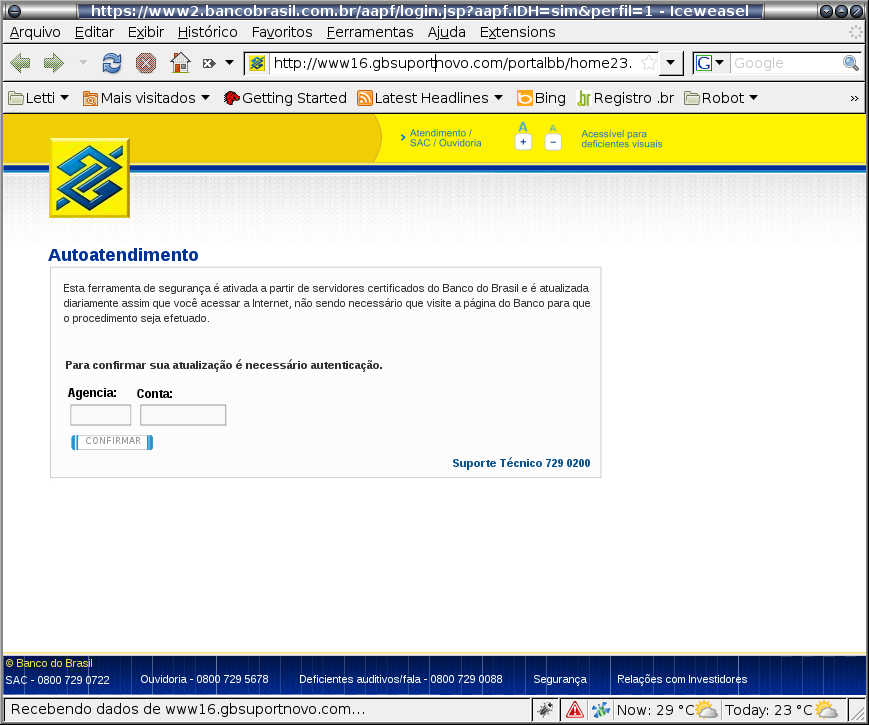Open the back/forward history dropdown arrow
Screen dimensions: 869x725
click(83, 63)
